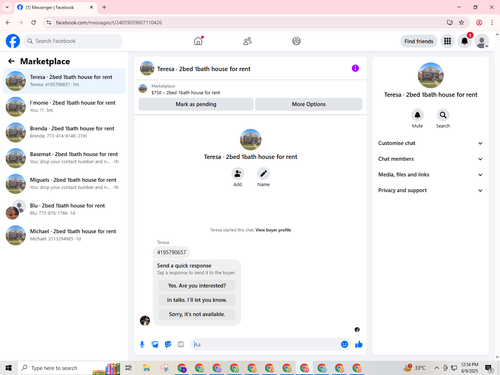Open Miguels' conversation in the list
Image resolution: width=500 pixels, height=375 pixels.
point(64,183)
